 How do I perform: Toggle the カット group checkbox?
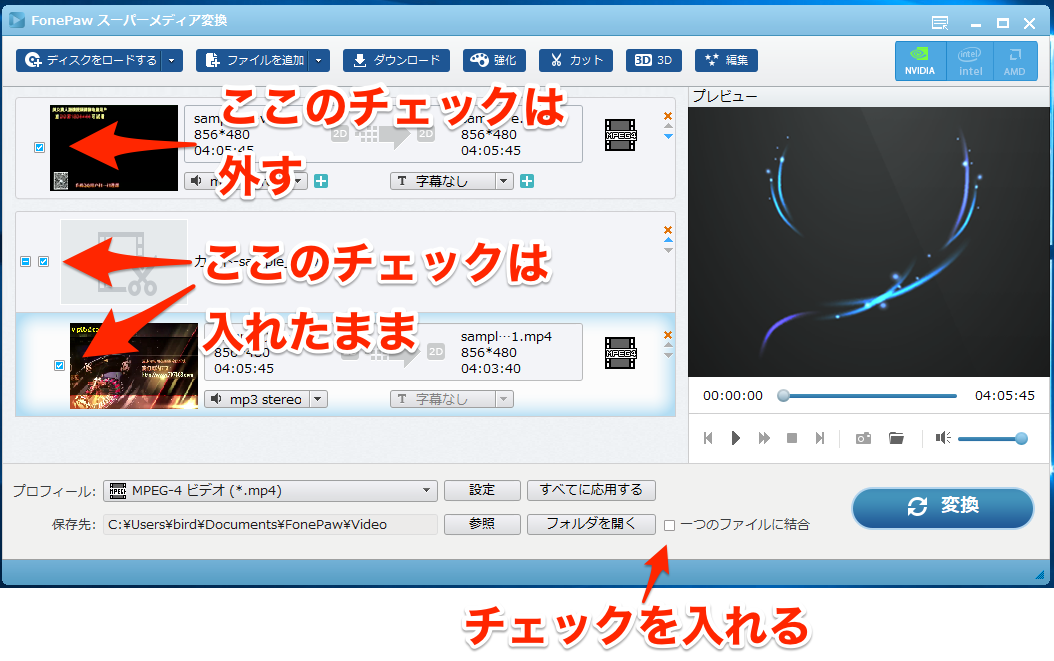click(44, 262)
